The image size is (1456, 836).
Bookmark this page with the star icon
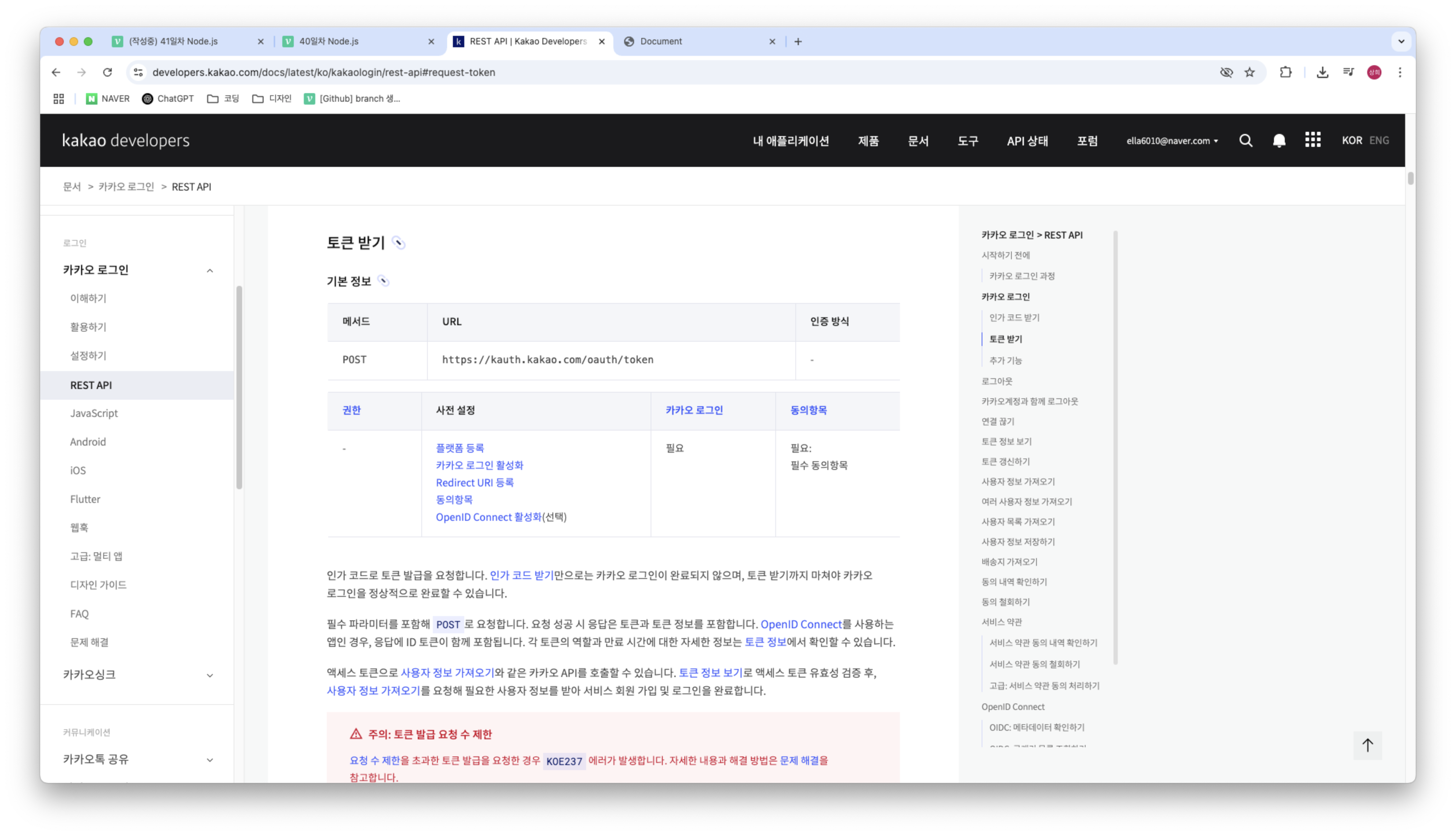1250,72
